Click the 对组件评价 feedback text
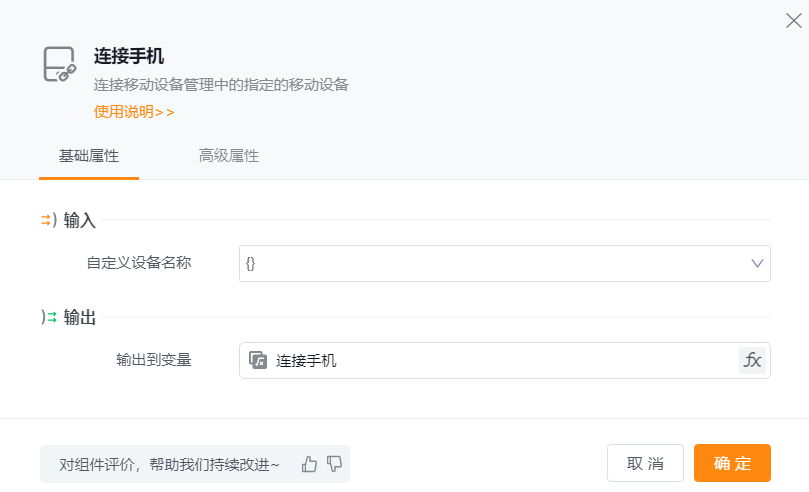The image size is (809, 492). tap(170, 464)
